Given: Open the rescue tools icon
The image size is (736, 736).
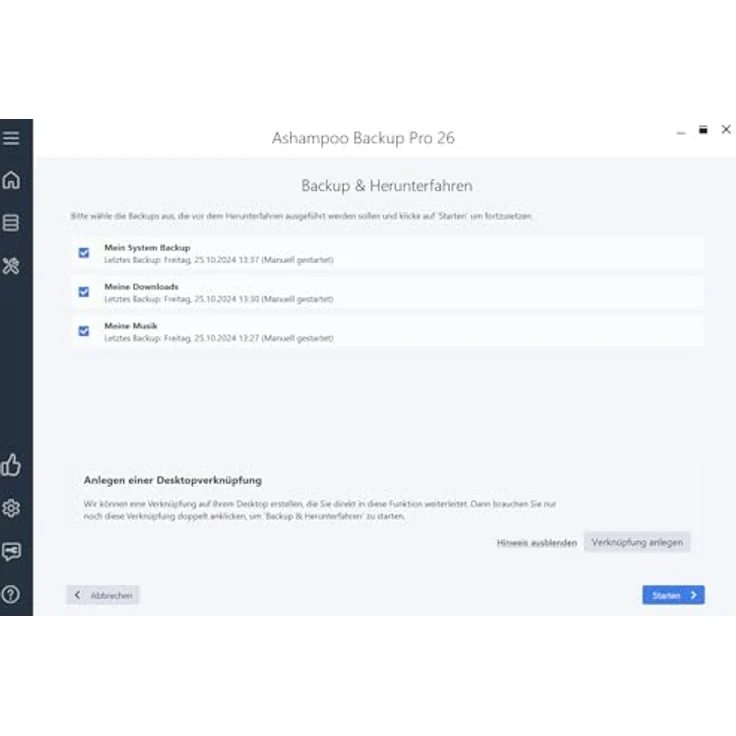Looking at the screenshot, I should [11, 266].
